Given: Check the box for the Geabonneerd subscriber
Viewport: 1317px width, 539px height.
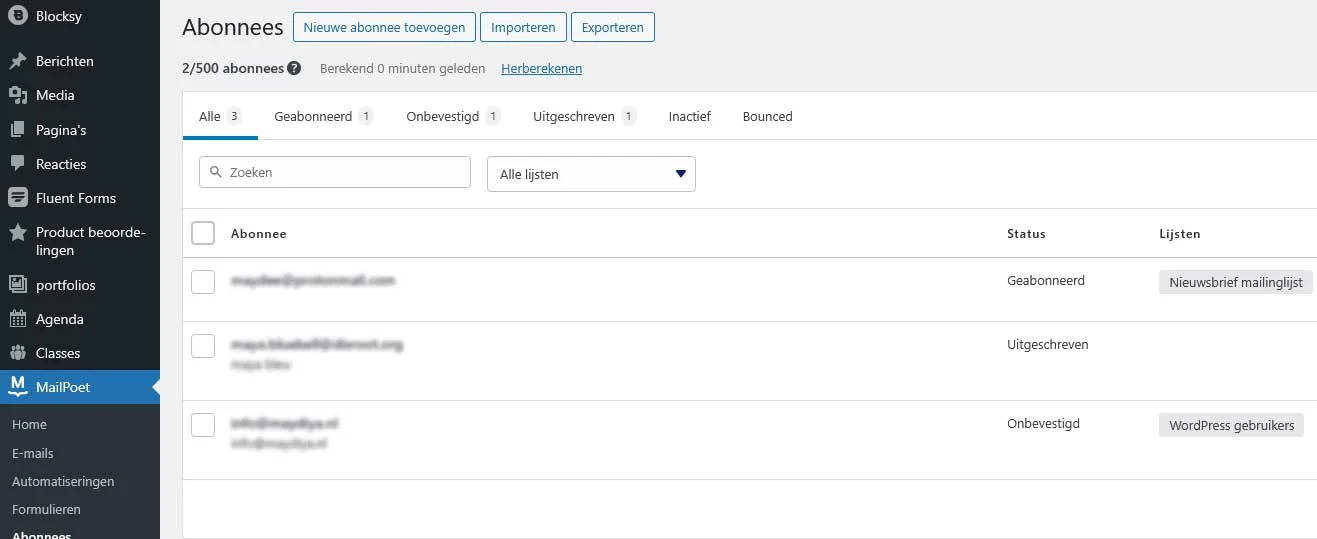Looking at the screenshot, I should [203, 282].
